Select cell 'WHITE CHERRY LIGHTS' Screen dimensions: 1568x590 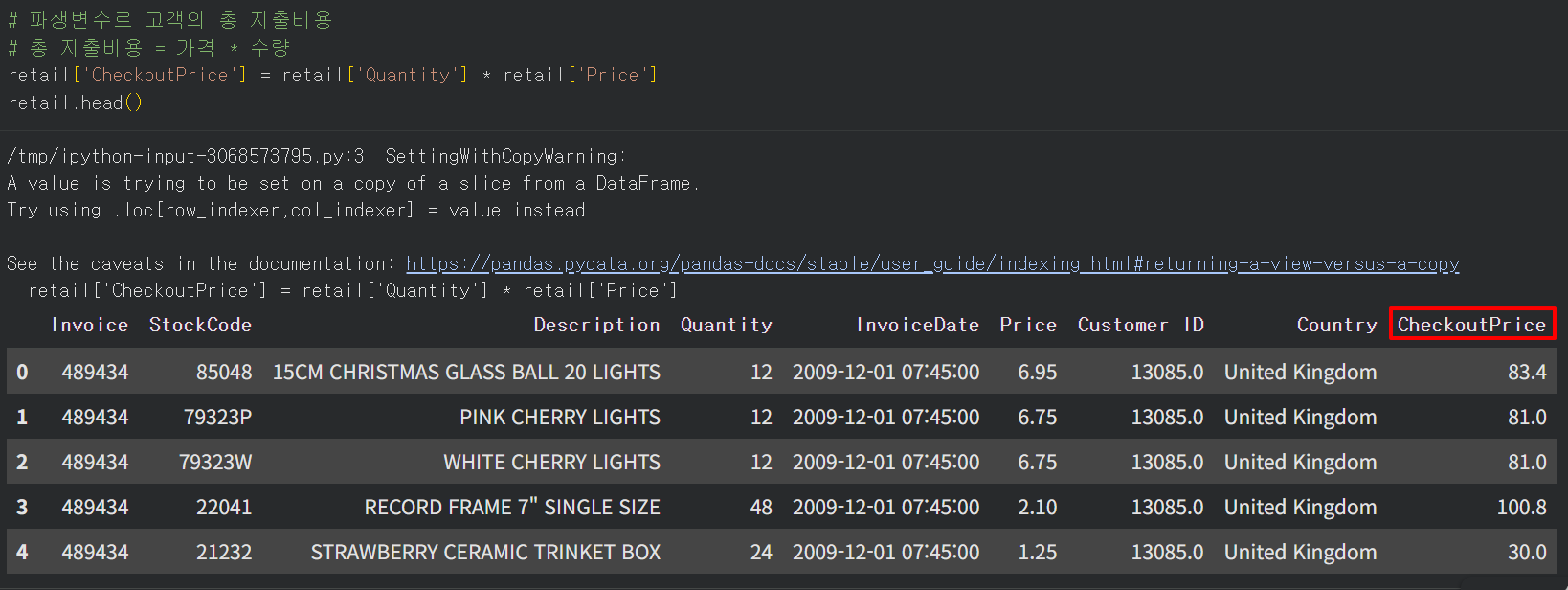tap(551, 462)
